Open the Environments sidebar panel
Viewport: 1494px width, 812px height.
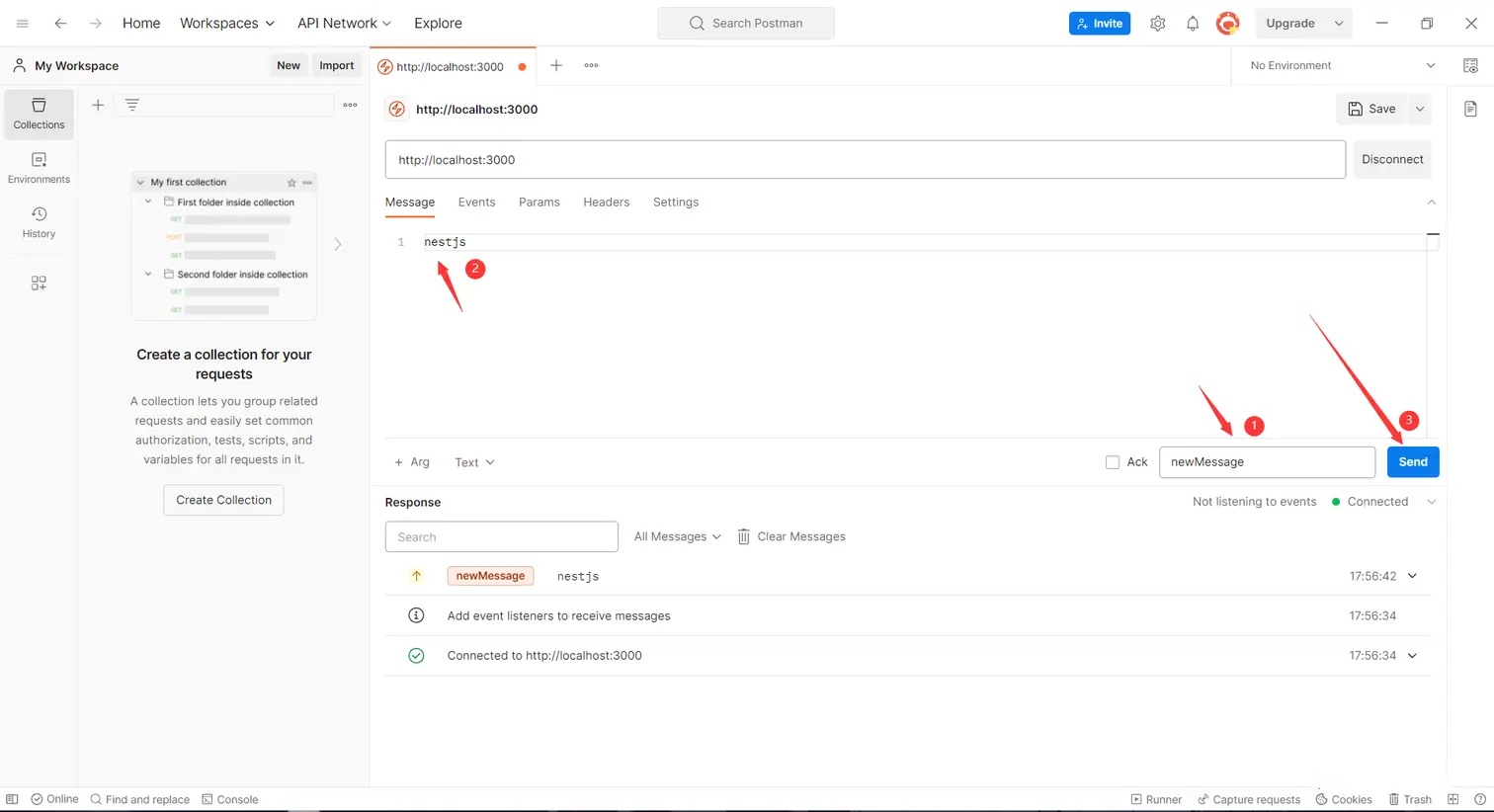pyautogui.click(x=39, y=168)
